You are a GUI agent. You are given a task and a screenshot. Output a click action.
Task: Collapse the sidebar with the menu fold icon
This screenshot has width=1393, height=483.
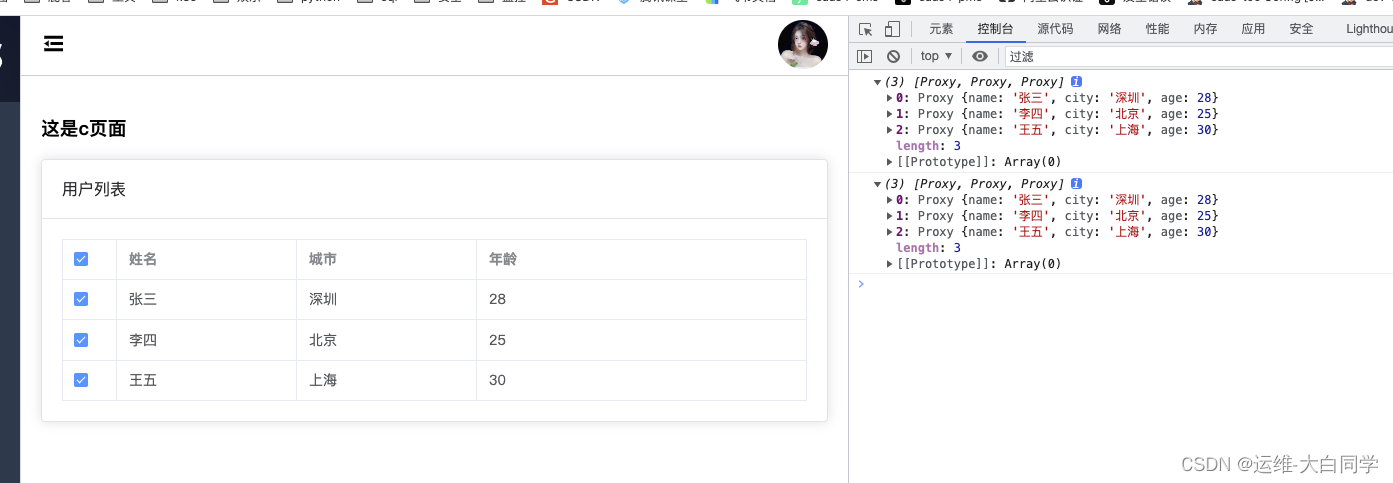pyautogui.click(x=54, y=43)
